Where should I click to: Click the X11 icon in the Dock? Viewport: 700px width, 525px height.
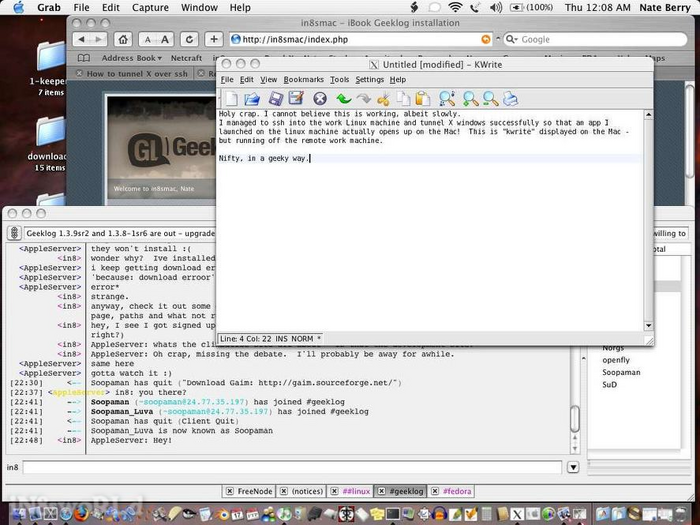point(517,514)
